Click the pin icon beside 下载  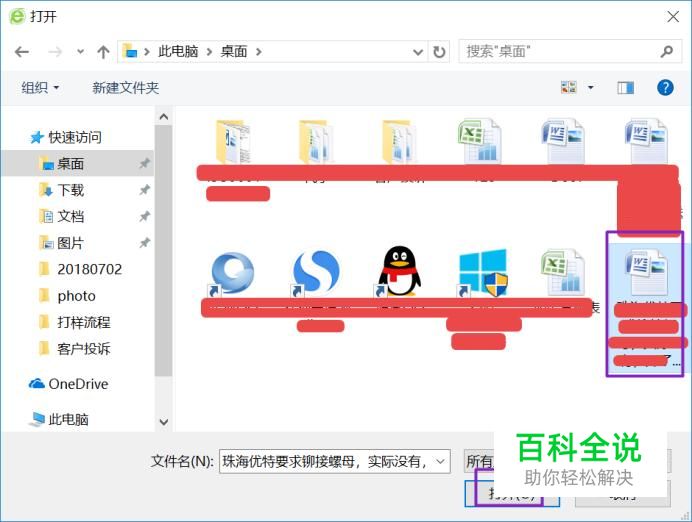144,190
